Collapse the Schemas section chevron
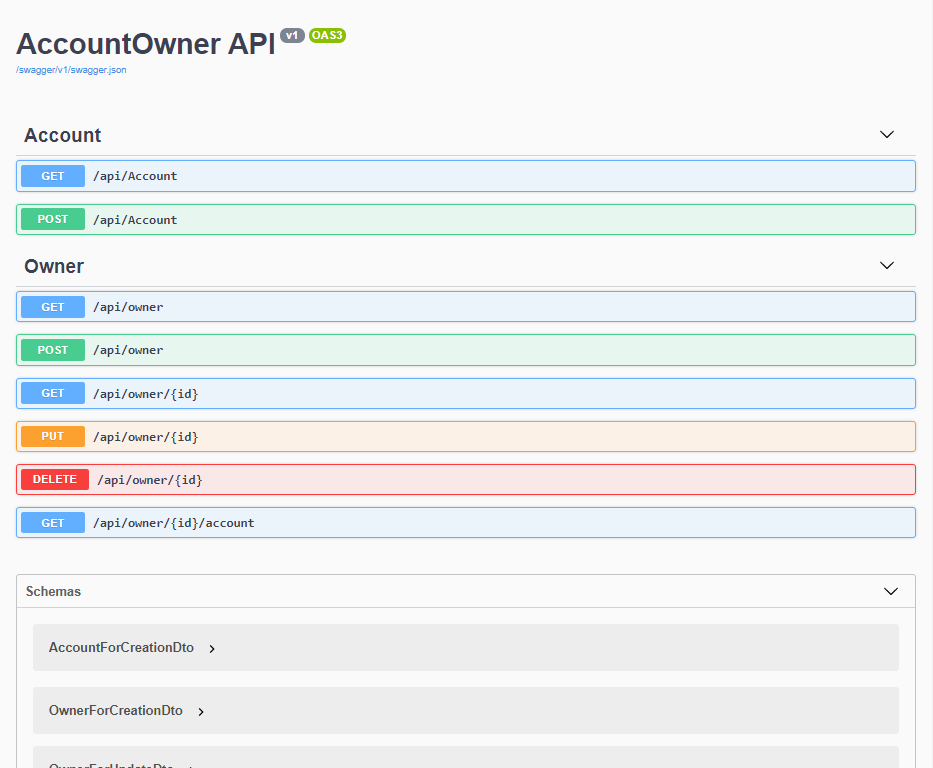Screen dimensions: 933x768 (x=891, y=592)
